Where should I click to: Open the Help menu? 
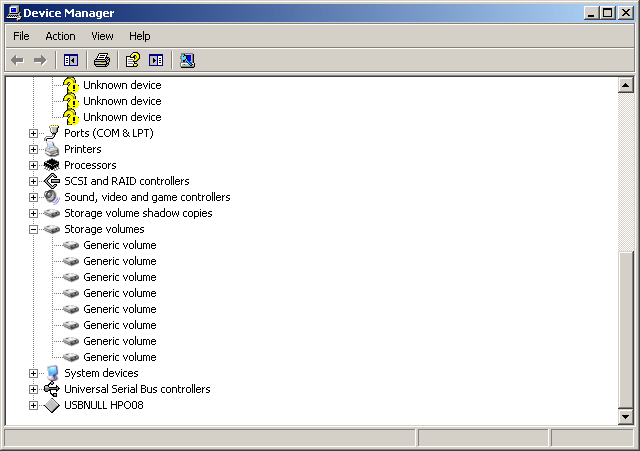click(140, 36)
